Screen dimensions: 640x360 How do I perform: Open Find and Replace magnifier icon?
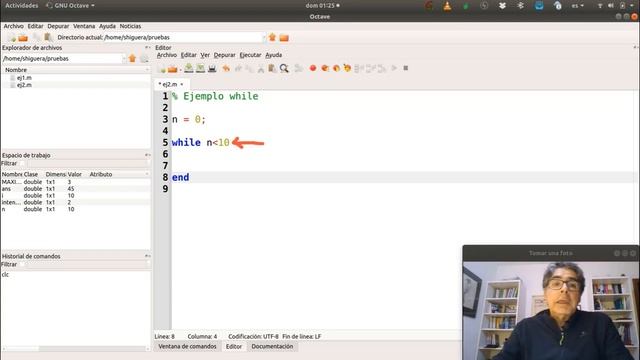click(x=284, y=69)
